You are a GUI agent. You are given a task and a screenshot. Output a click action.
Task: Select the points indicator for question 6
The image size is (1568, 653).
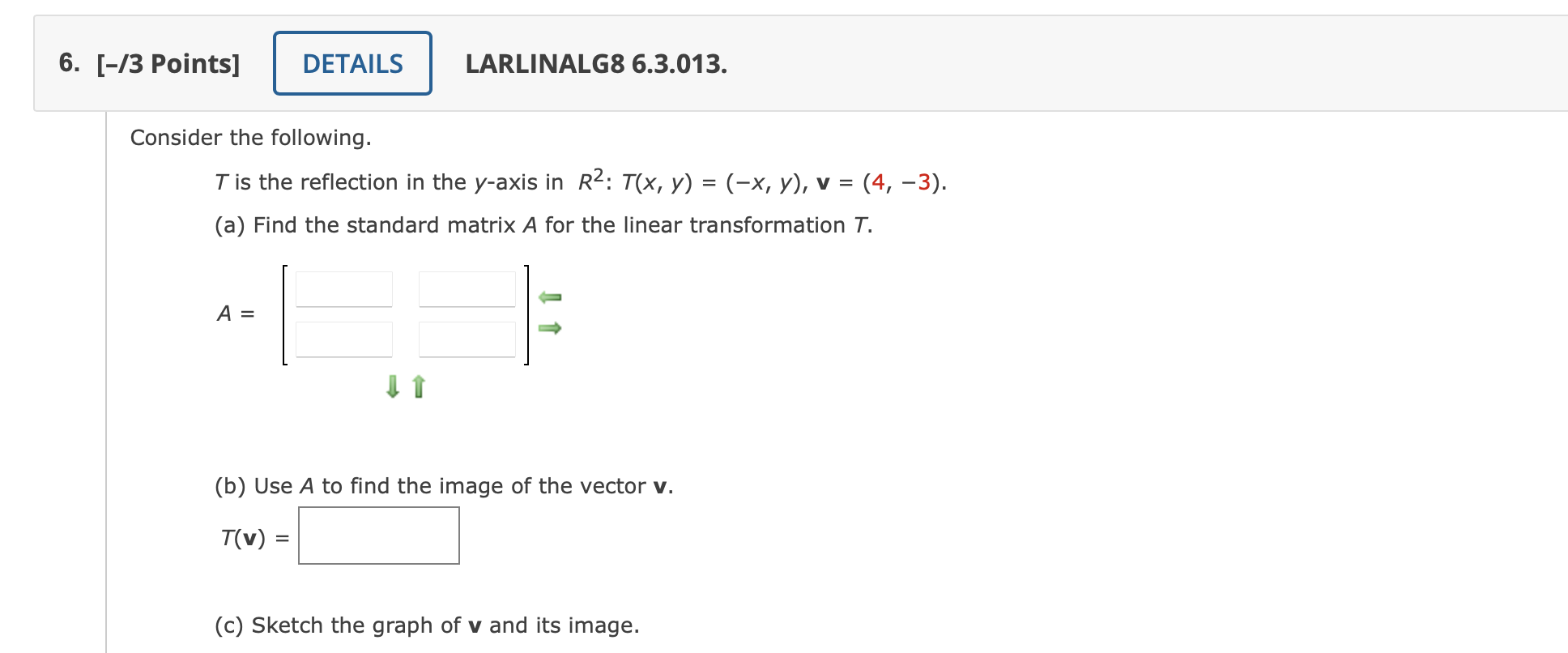click(168, 63)
